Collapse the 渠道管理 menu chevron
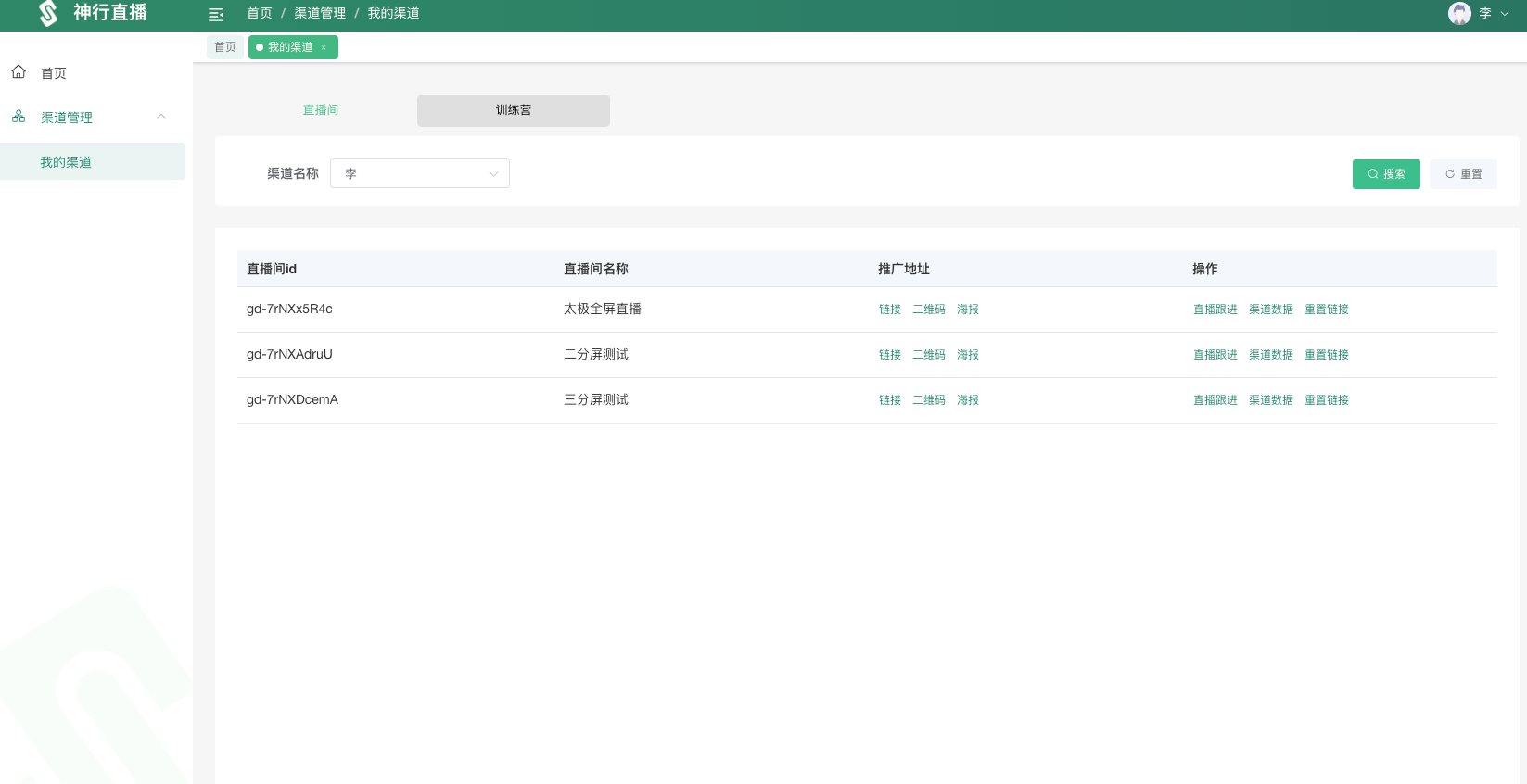The width and height of the screenshot is (1527, 784). coord(161,117)
